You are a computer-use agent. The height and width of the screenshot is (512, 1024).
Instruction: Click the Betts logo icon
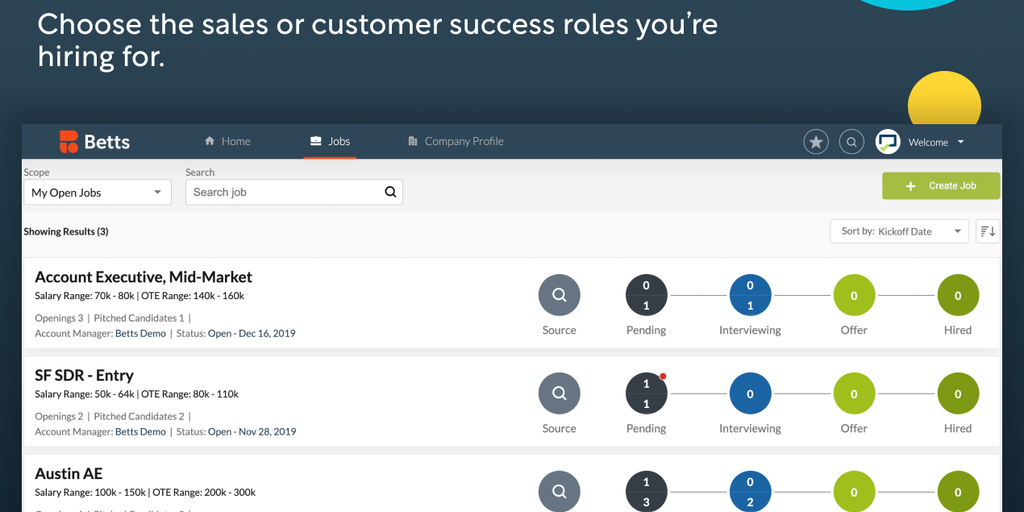[x=68, y=142]
